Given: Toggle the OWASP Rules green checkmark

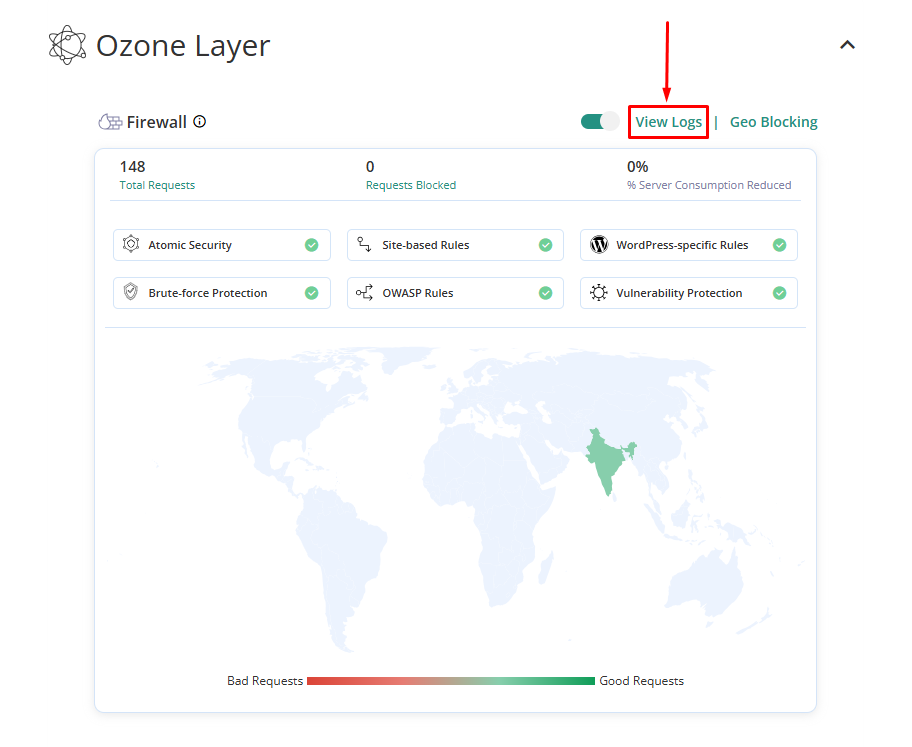Looking at the screenshot, I should tap(546, 293).
